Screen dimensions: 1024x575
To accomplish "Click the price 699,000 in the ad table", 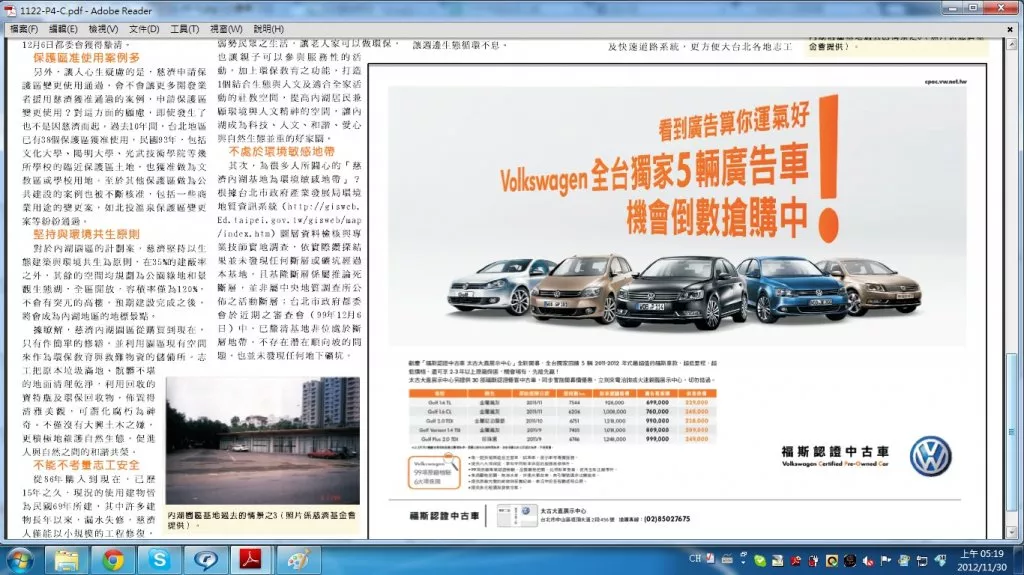I will click(657, 402).
